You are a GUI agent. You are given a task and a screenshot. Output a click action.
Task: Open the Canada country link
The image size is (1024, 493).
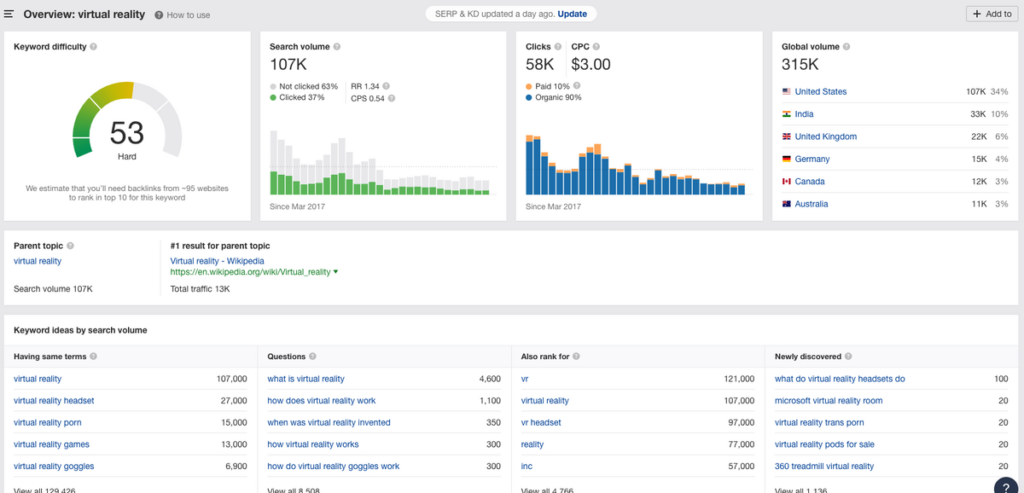click(810, 182)
